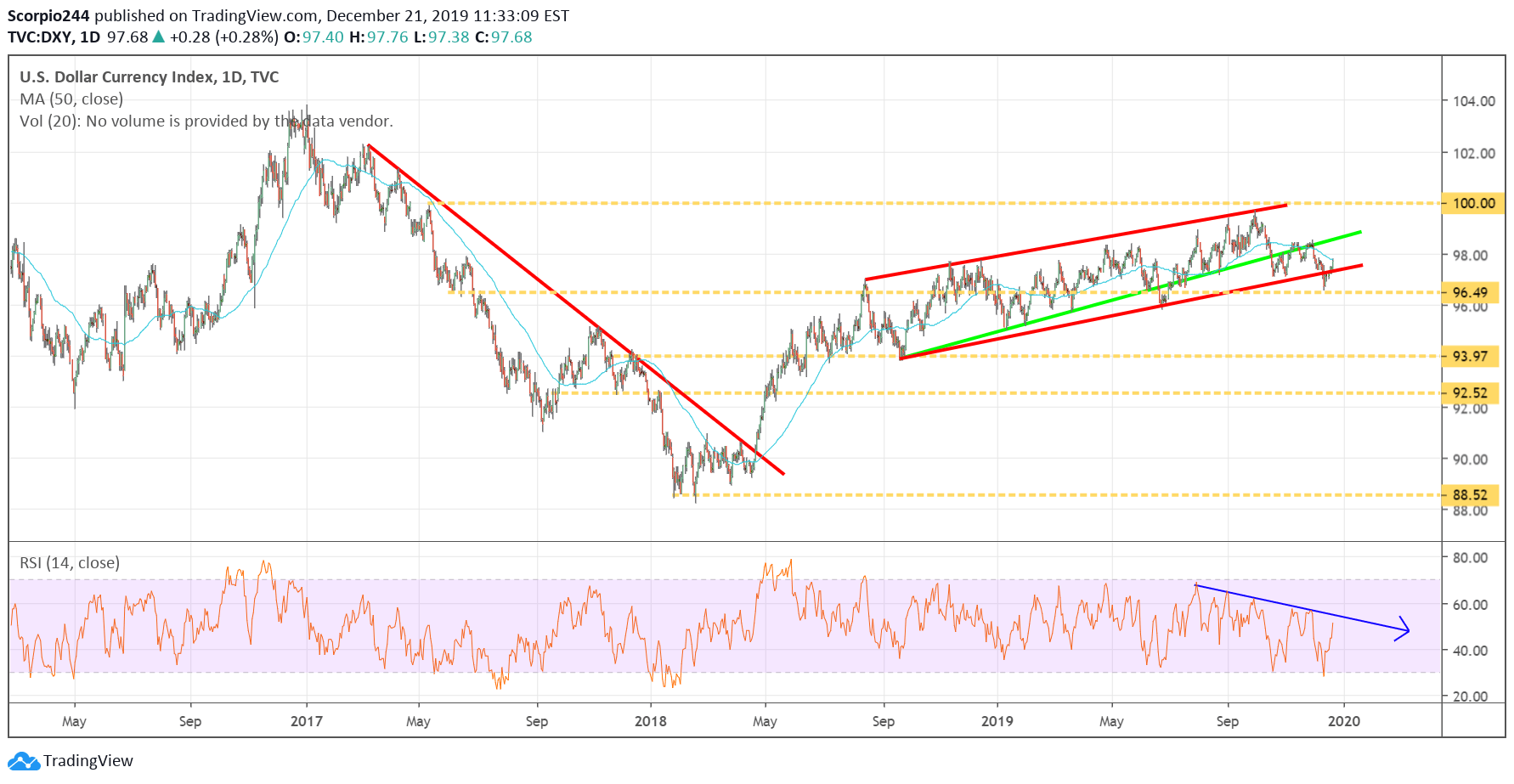This screenshot has width=1514, height=784.
Task: Click the green rising trendline in 2019
Action: coord(1130,295)
